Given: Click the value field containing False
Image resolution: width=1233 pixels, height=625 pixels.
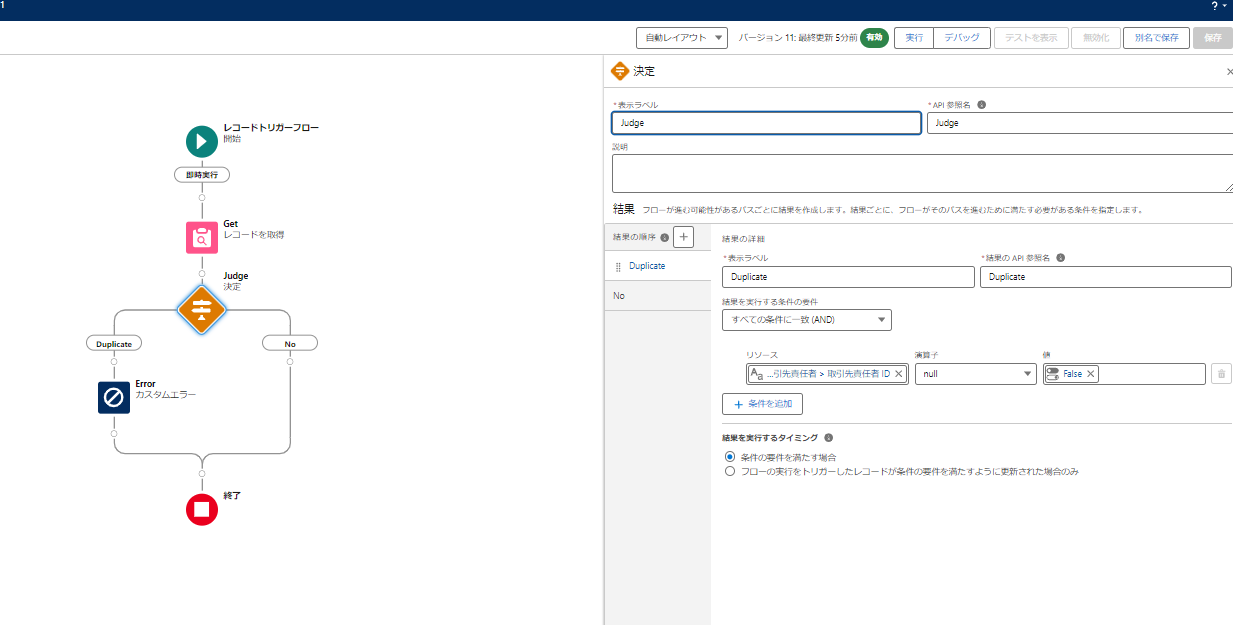Looking at the screenshot, I should (x=1124, y=374).
